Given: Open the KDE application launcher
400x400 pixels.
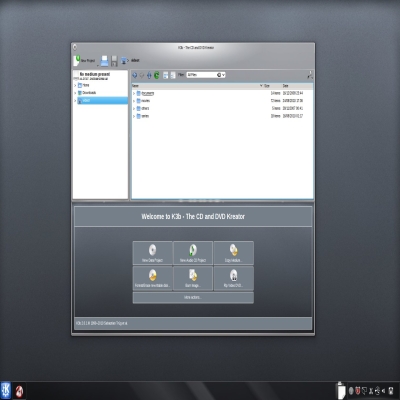Looking at the screenshot, I should click(6, 390).
